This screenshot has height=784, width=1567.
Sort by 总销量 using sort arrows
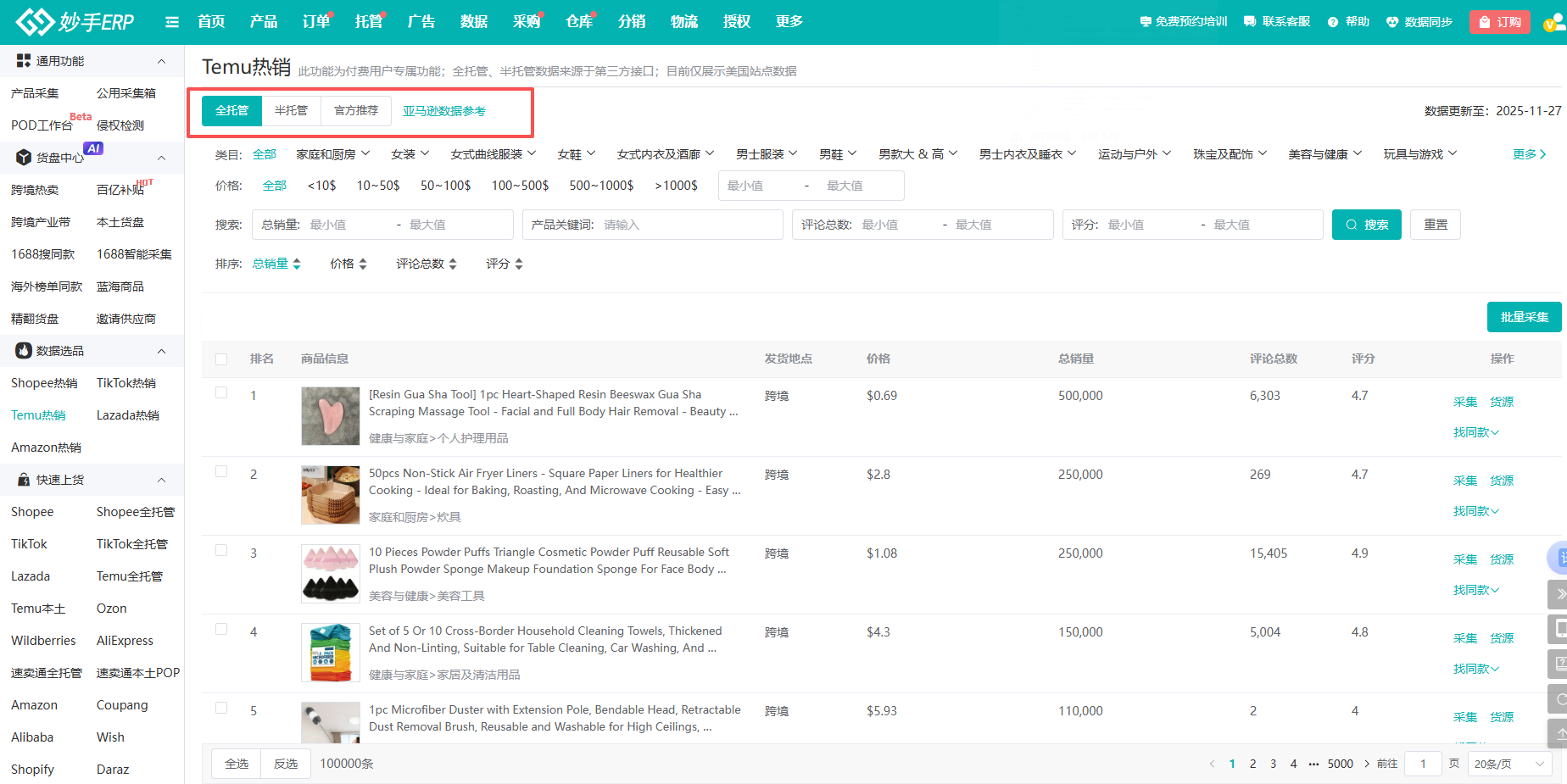click(297, 264)
